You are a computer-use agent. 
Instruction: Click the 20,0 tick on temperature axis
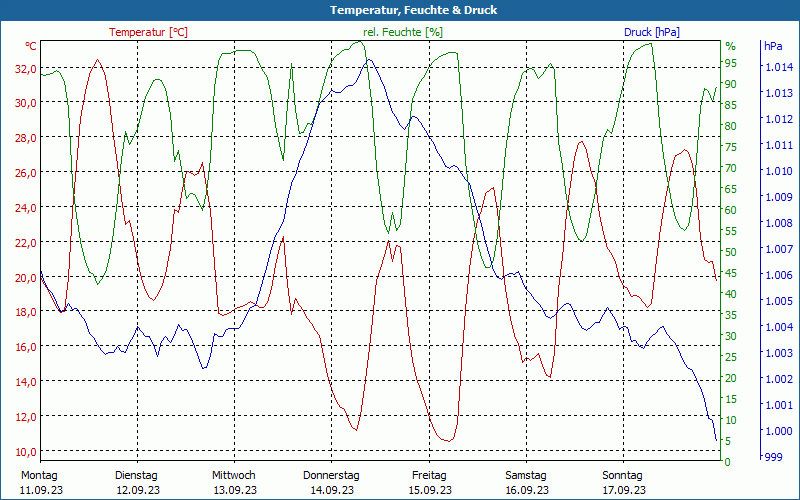[x=26, y=277]
